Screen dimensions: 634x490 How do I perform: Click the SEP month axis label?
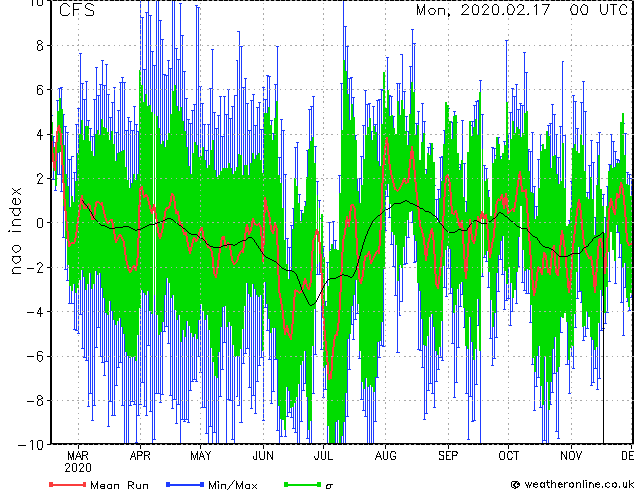click(448, 456)
